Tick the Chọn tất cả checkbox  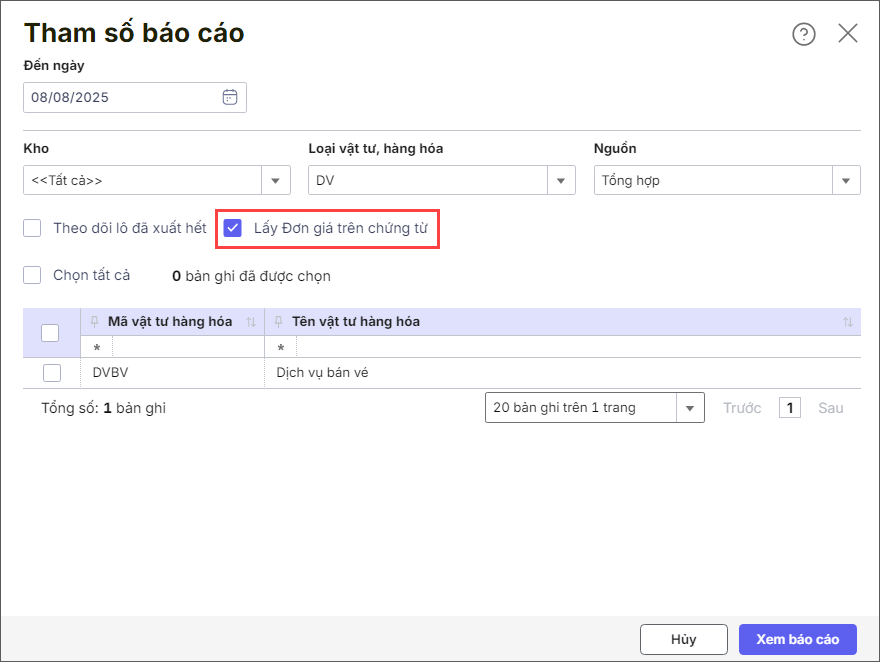tap(32, 275)
